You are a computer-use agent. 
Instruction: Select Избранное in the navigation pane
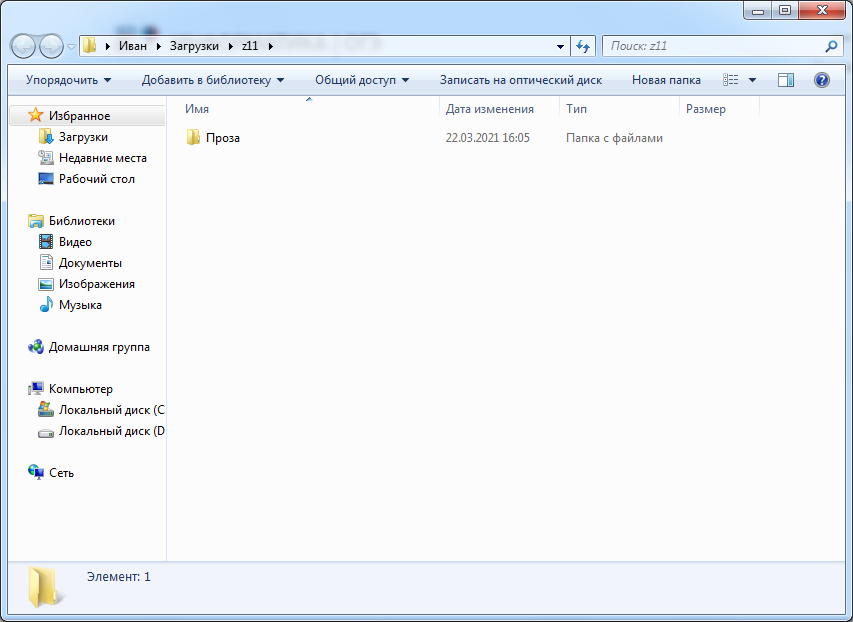pos(79,115)
